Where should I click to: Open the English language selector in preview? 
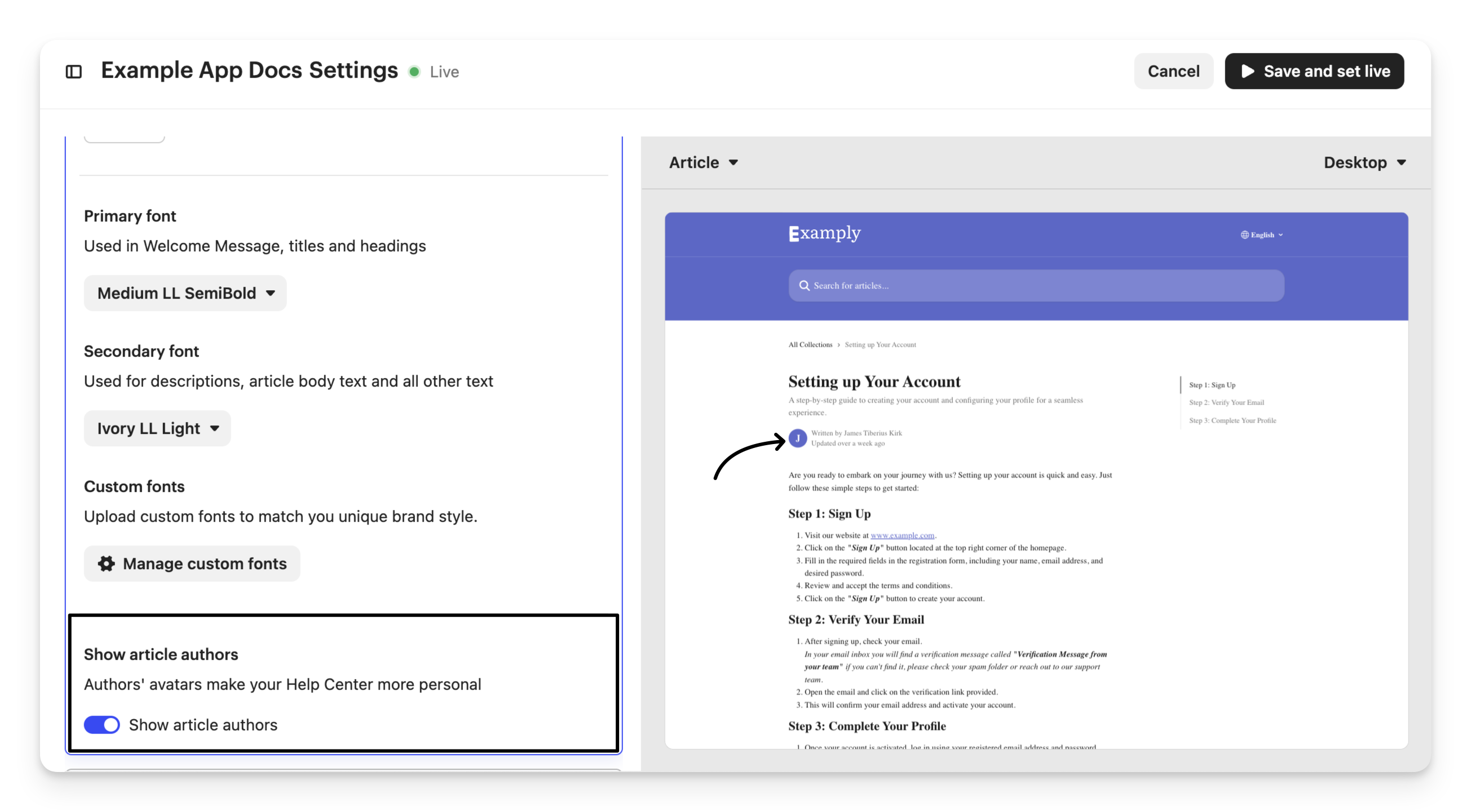click(1262, 235)
